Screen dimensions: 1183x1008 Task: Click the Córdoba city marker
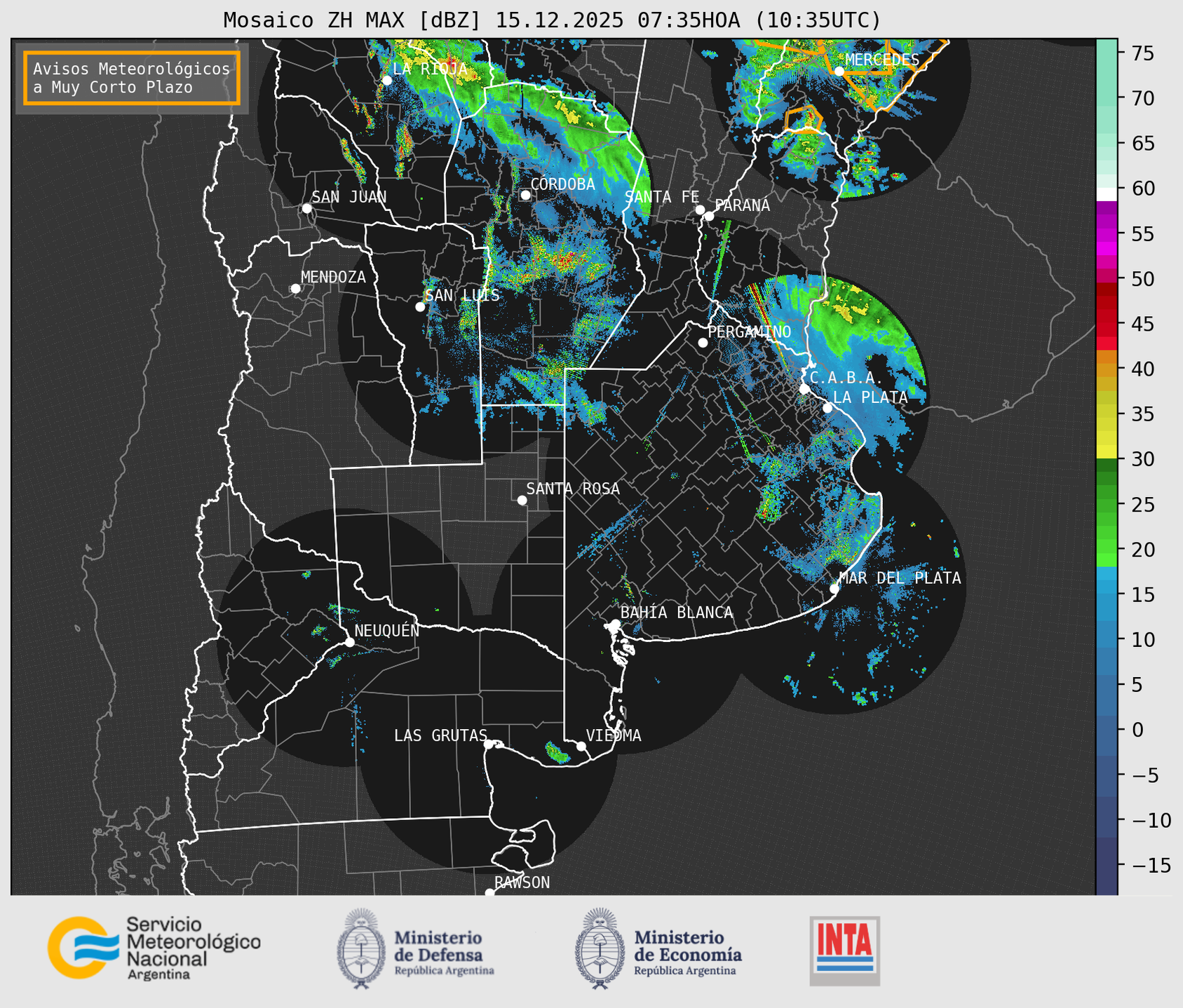pos(525,195)
